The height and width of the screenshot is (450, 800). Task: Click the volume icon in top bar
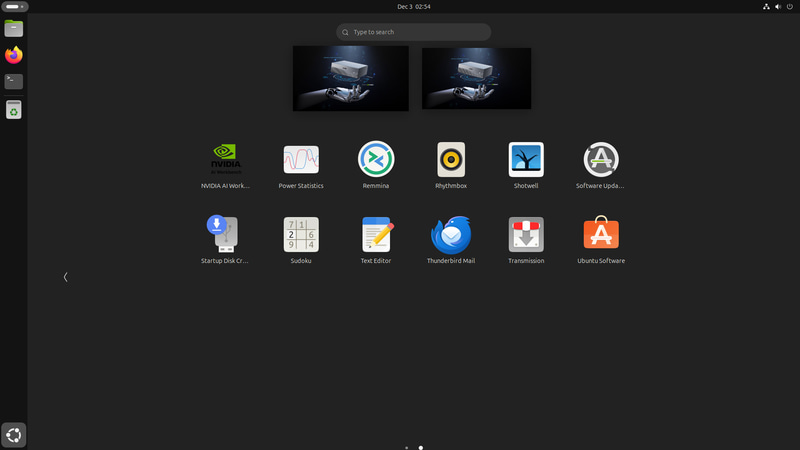coord(778,7)
